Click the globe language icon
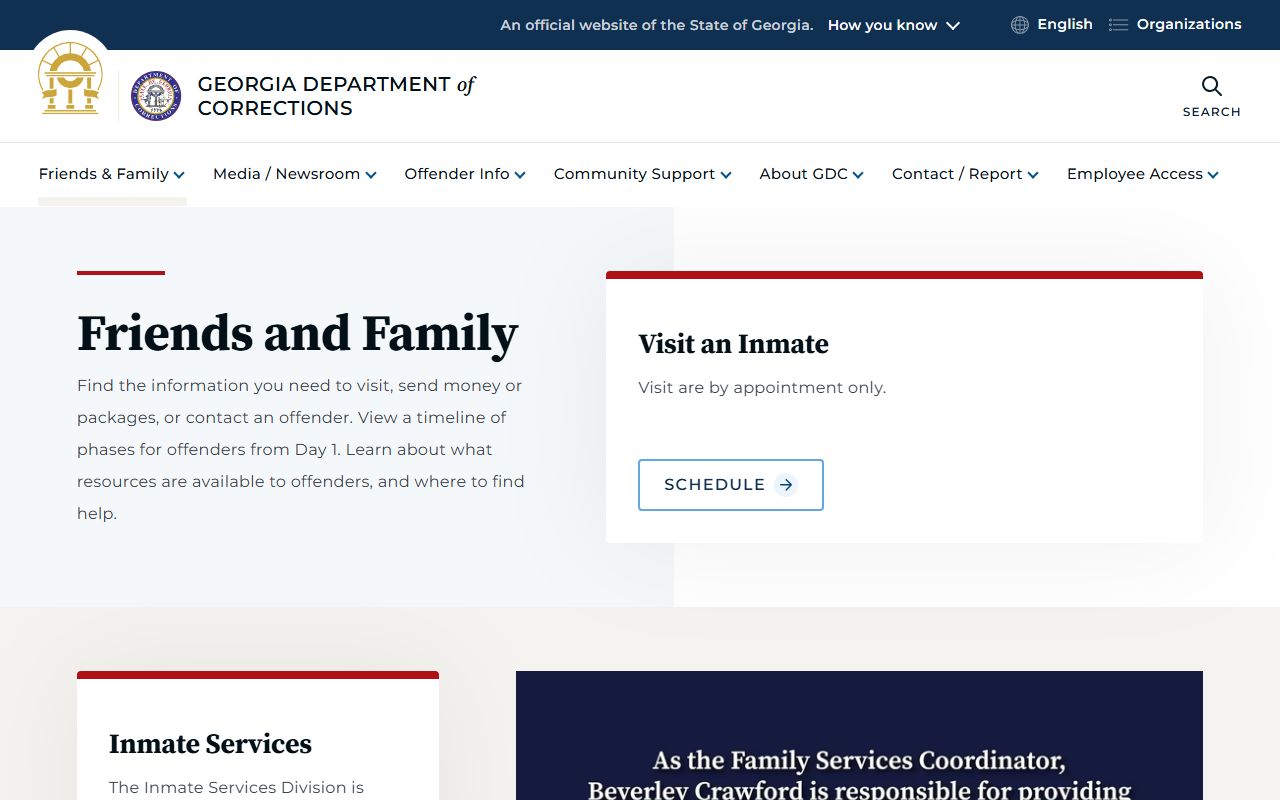Viewport: 1280px width, 800px height. pyautogui.click(x=1020, y=25)
